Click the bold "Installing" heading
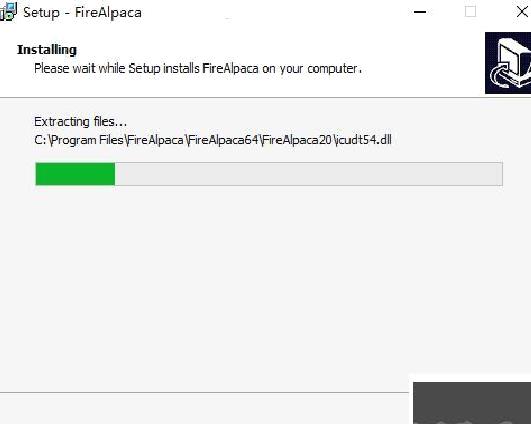Viewport: 531px width, 424px height. click(x=47, y=50)
